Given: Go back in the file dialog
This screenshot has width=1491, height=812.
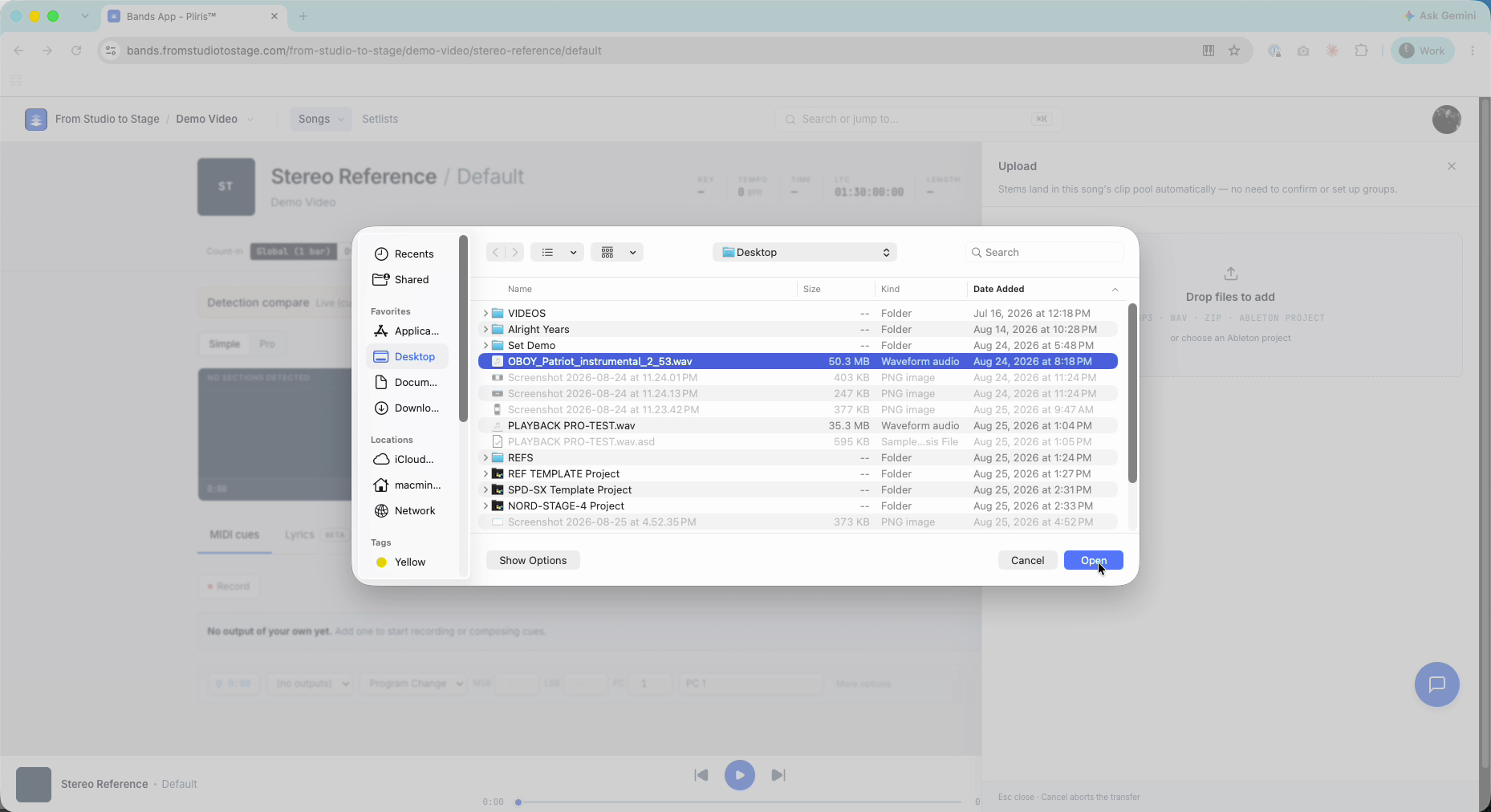Looking at the screenshot, I should tap(496, 252).
